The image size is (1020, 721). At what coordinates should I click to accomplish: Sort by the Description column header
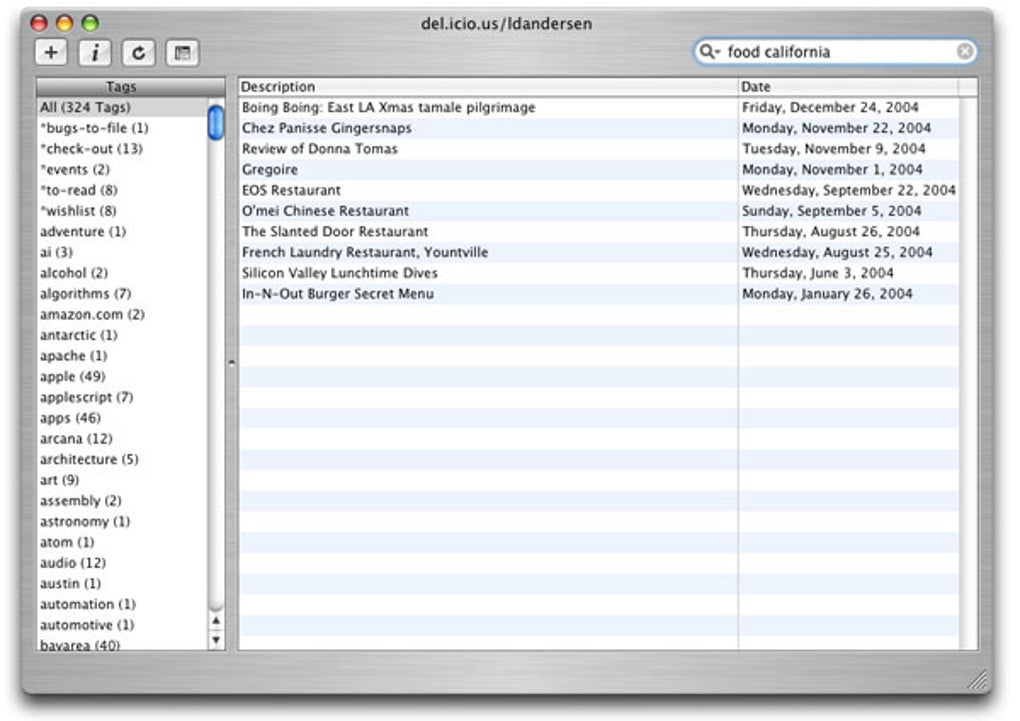point(488,87)
